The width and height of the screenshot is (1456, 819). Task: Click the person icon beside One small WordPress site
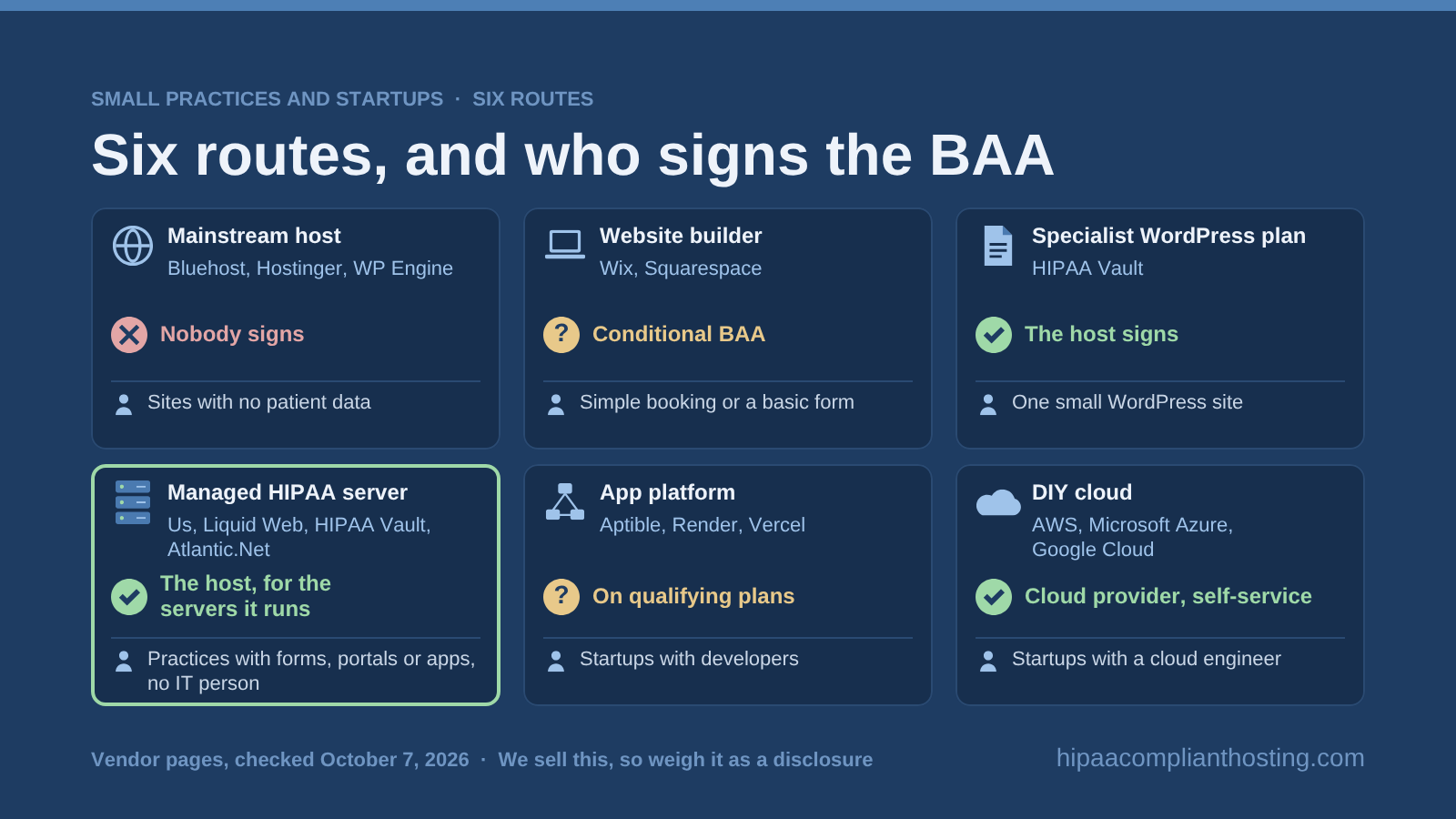point(988,404)
